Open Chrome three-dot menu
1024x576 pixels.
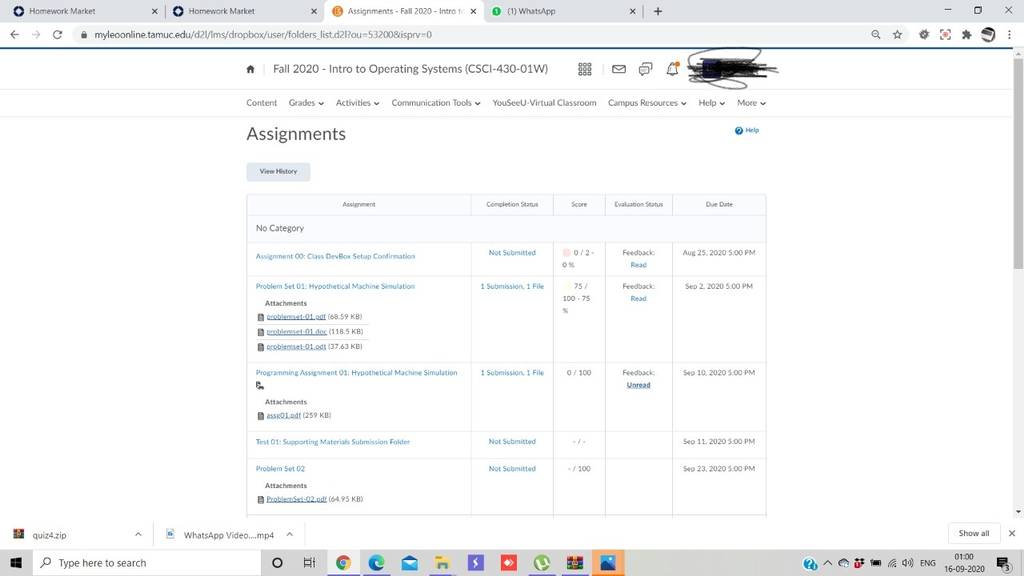1010,35
